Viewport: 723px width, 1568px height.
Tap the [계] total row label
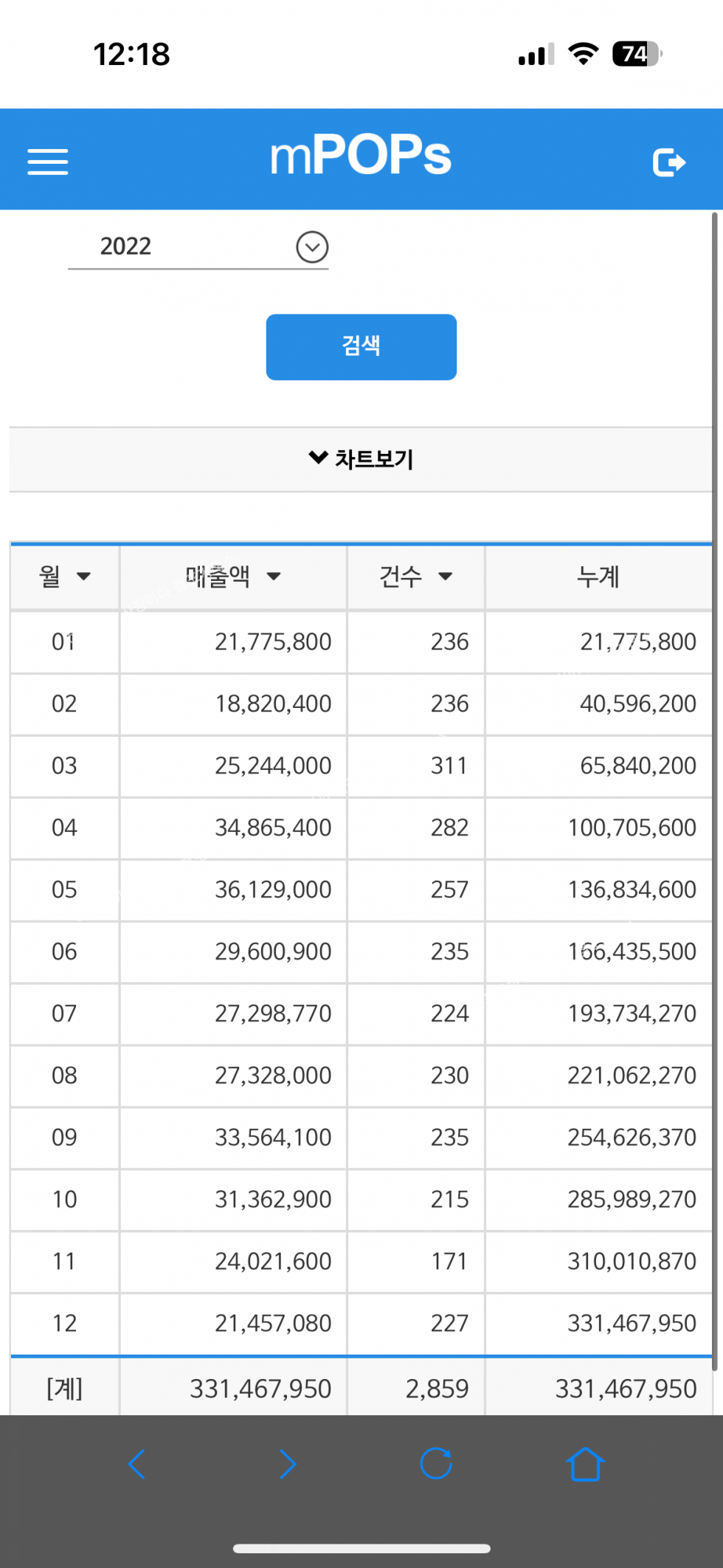pyautogui.click(x=64, y=1389)
